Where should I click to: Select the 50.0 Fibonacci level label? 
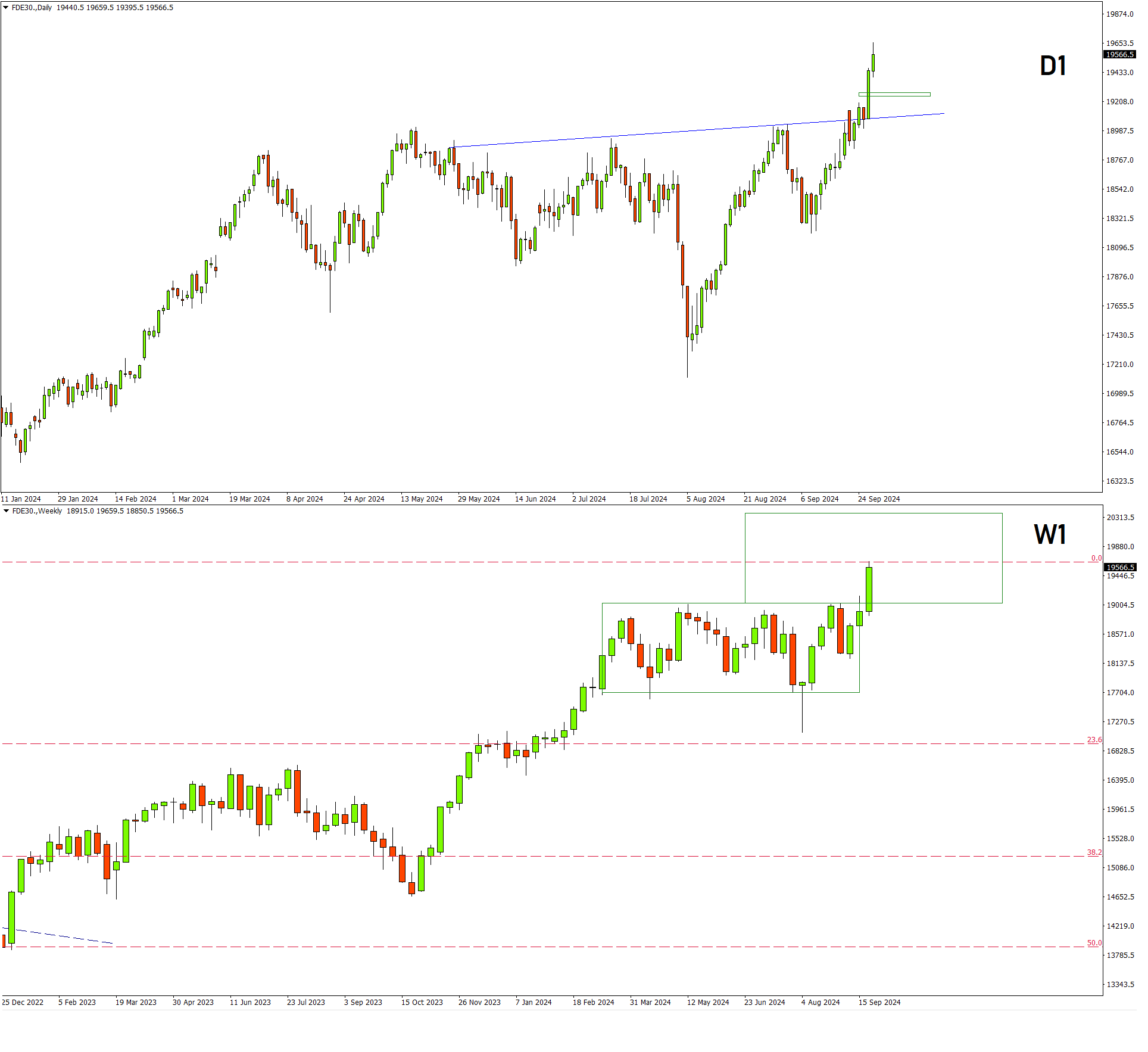pyautogui.click(x=1094, y=943)
